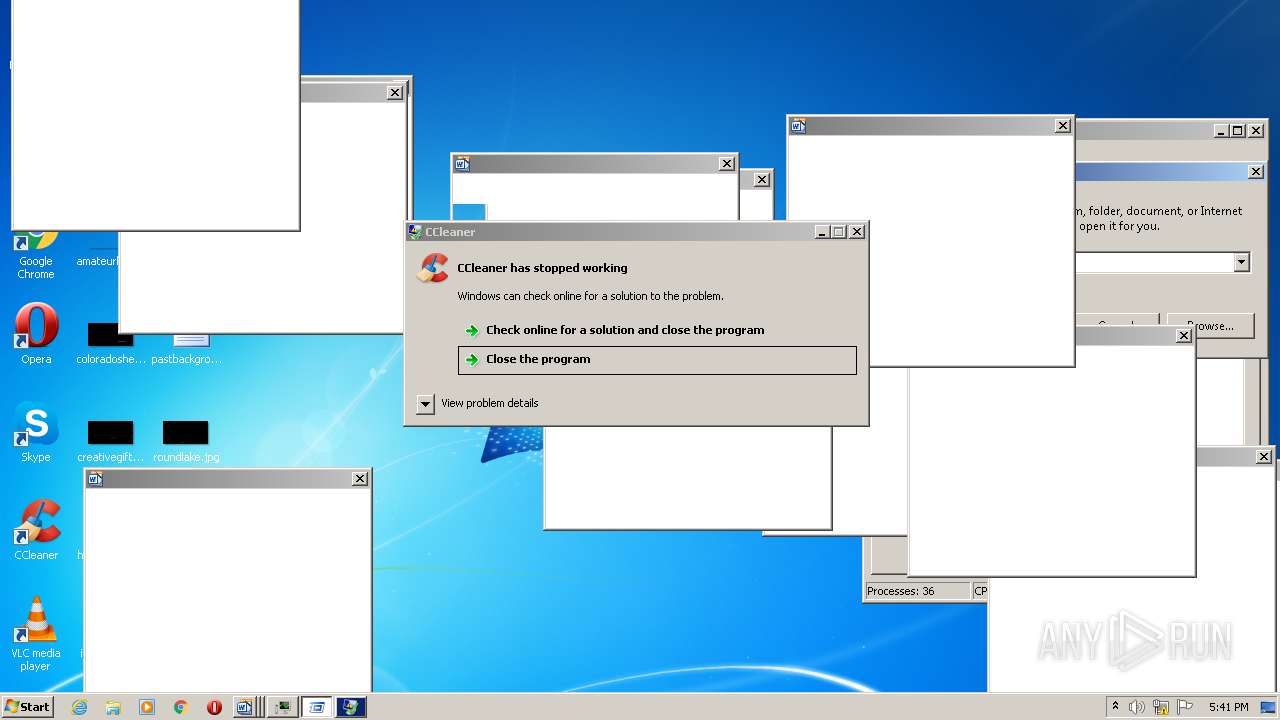Close the blank window below the Run dialog
Screen dimensions: 1280x720
point(1184,336)
